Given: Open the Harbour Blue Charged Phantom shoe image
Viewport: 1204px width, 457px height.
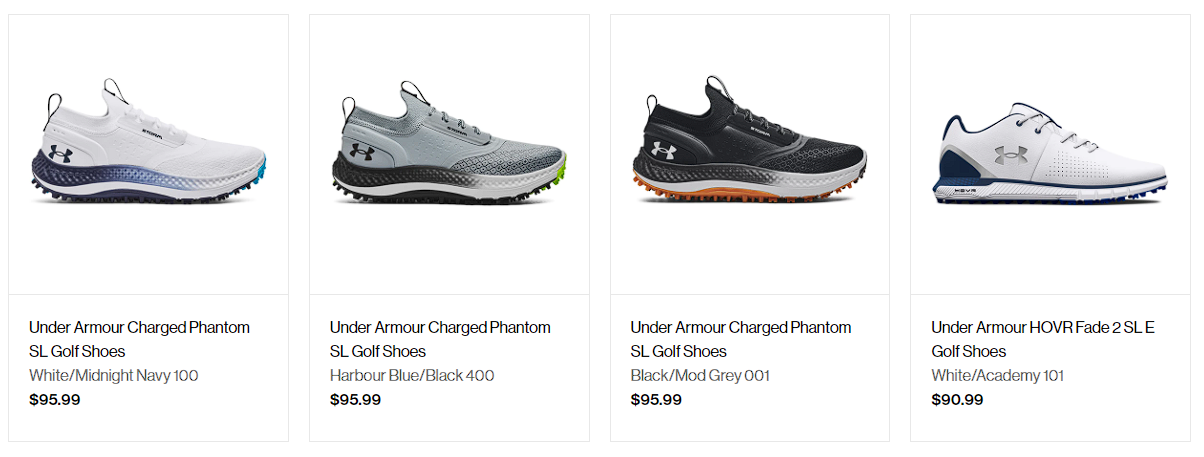Looking at the screenshot, I should click(x=449, y=141).
